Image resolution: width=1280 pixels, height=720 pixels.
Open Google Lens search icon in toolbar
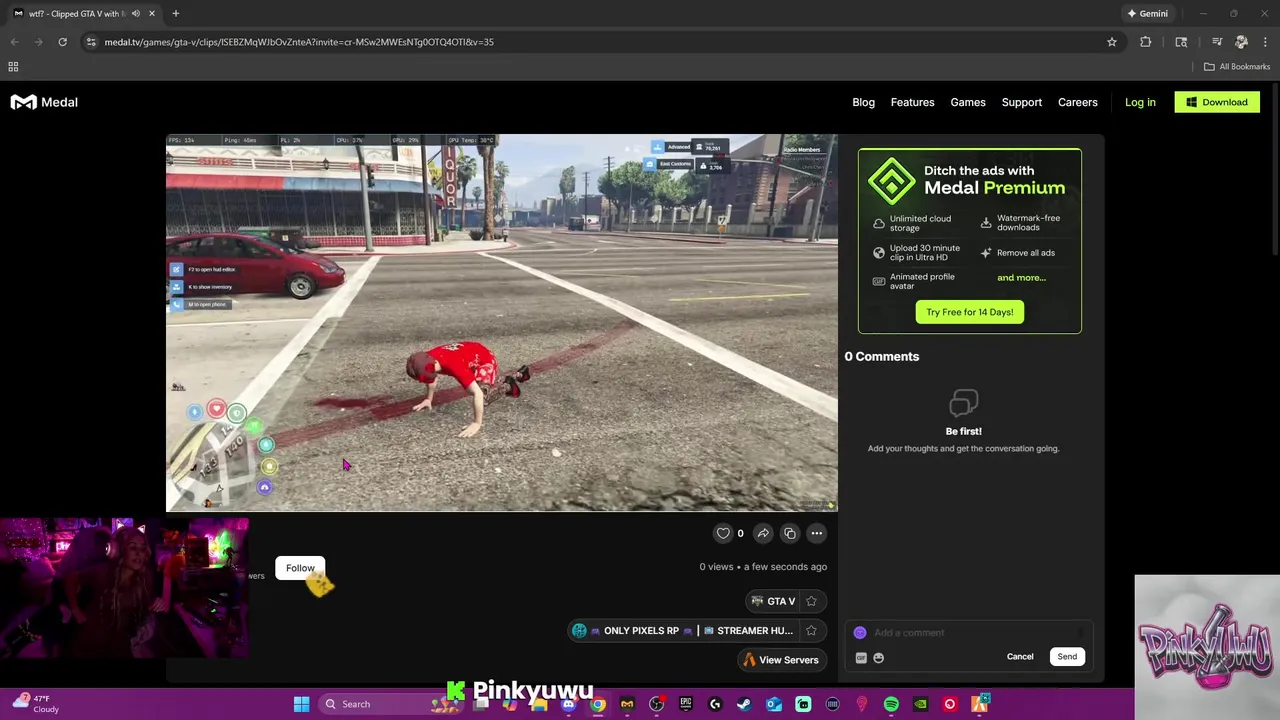(1181, 42)
